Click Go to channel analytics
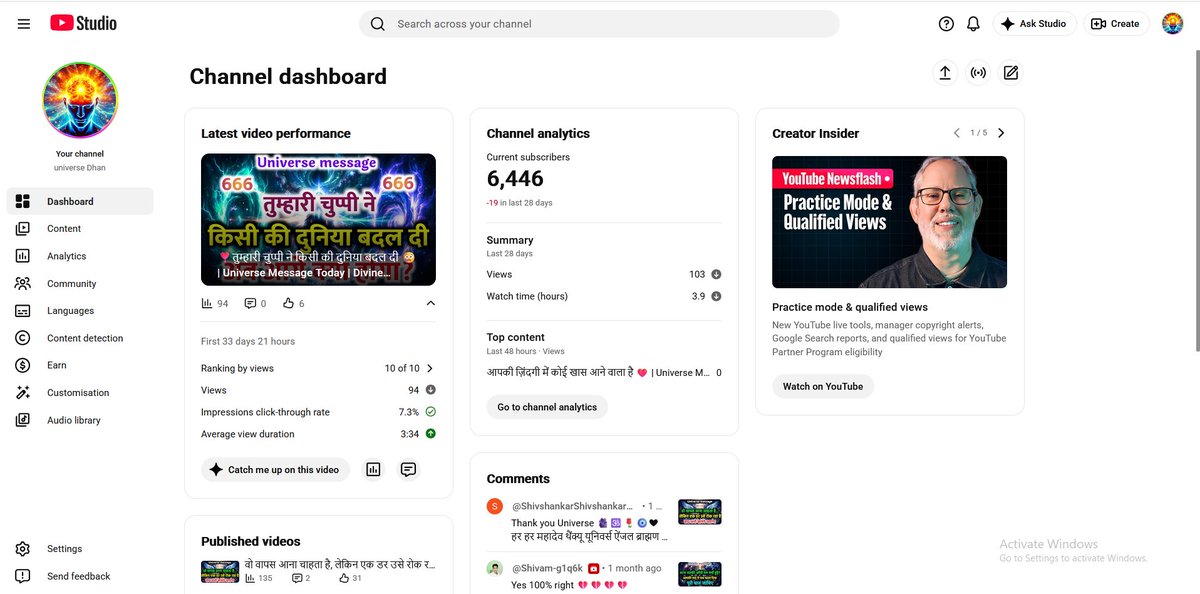 click(x=547, y=407)
